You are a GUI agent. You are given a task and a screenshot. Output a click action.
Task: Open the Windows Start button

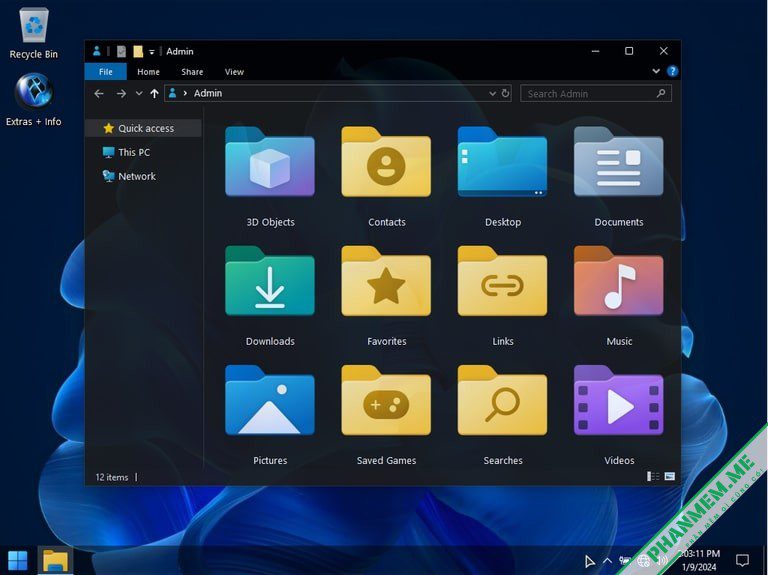pos(18,561)
